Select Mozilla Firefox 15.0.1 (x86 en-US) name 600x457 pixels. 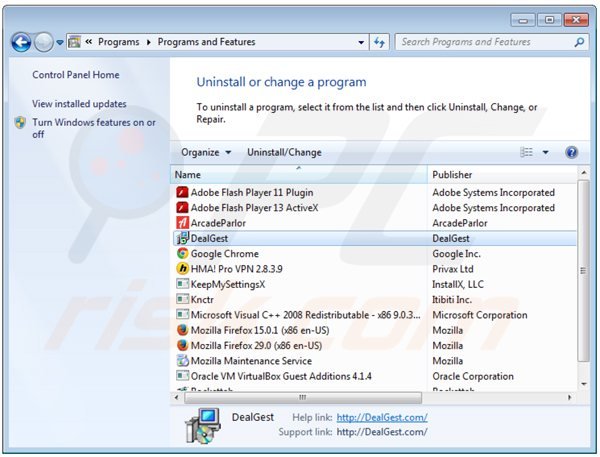(x=260, y=330)
